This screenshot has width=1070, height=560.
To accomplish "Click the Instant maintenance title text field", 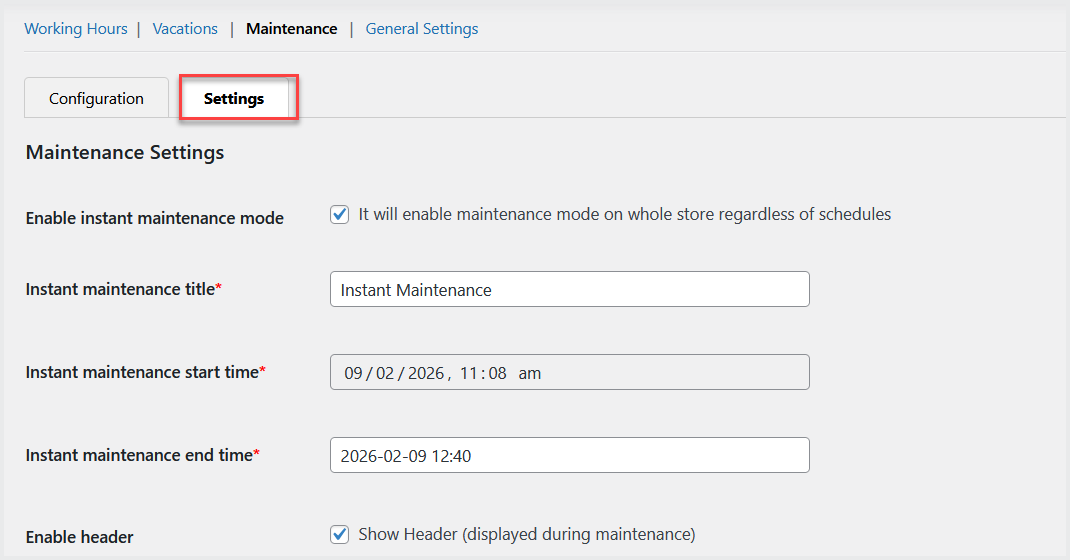I will (569, 290).
